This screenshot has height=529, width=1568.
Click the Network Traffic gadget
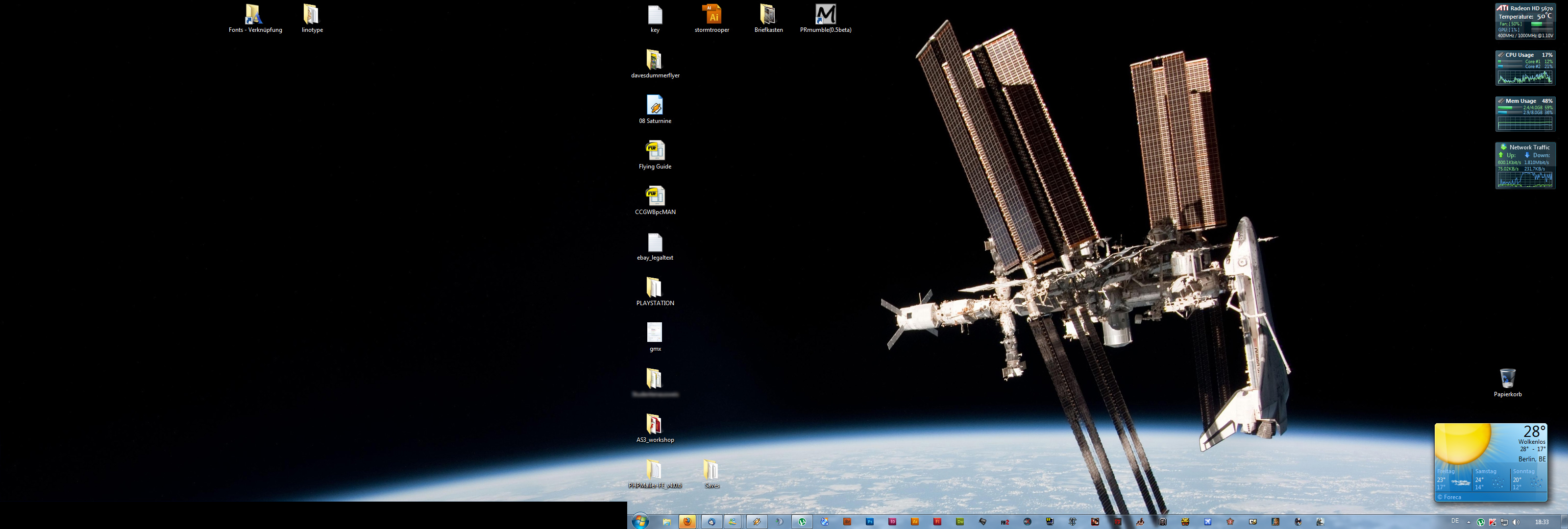tap(1525, 166)
